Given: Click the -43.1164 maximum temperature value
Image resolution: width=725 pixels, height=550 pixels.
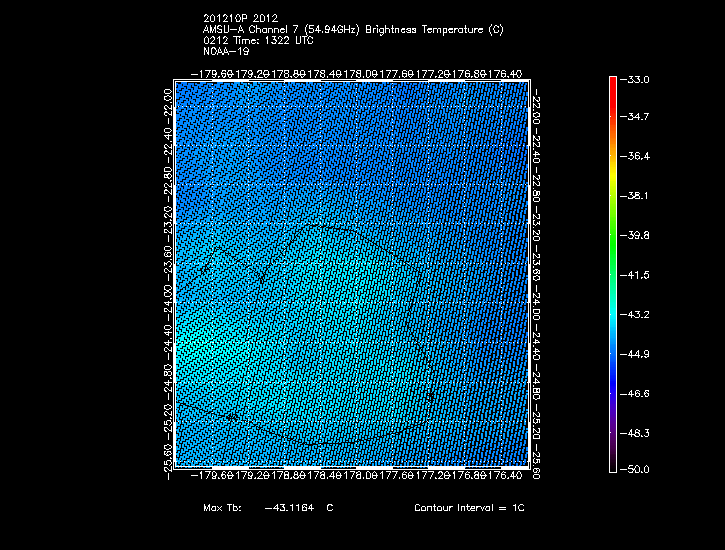Looking at the screenshot, I should [x=289, y=508].
